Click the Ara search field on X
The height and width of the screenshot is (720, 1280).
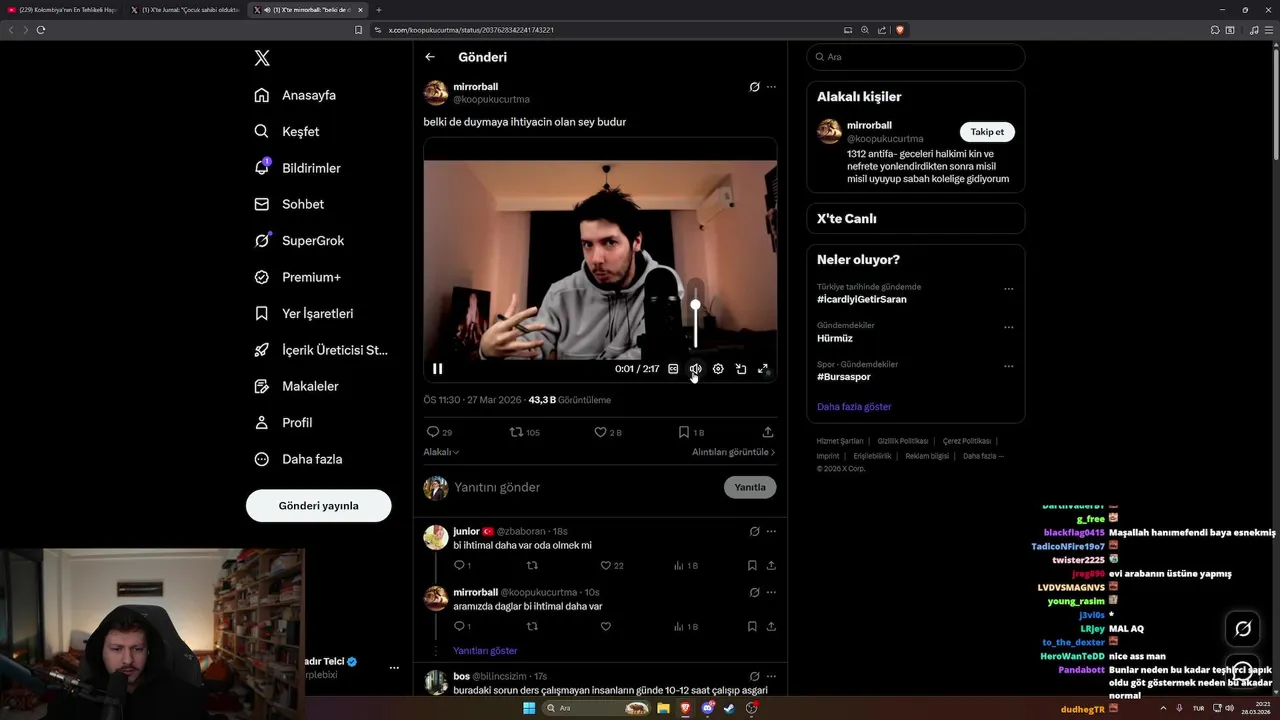coord(915,57)
